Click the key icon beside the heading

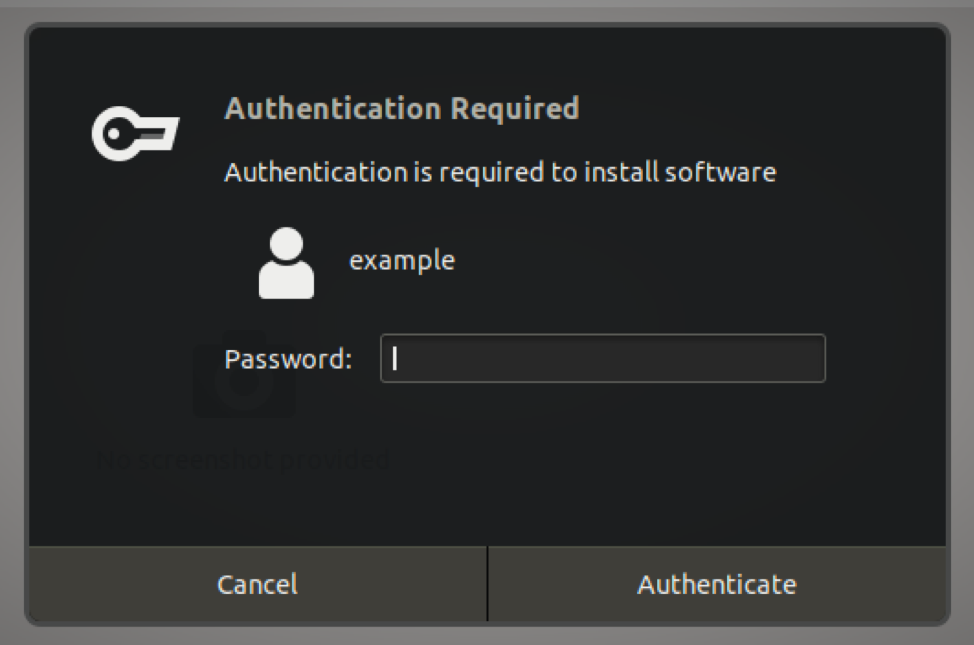(135, 135)
